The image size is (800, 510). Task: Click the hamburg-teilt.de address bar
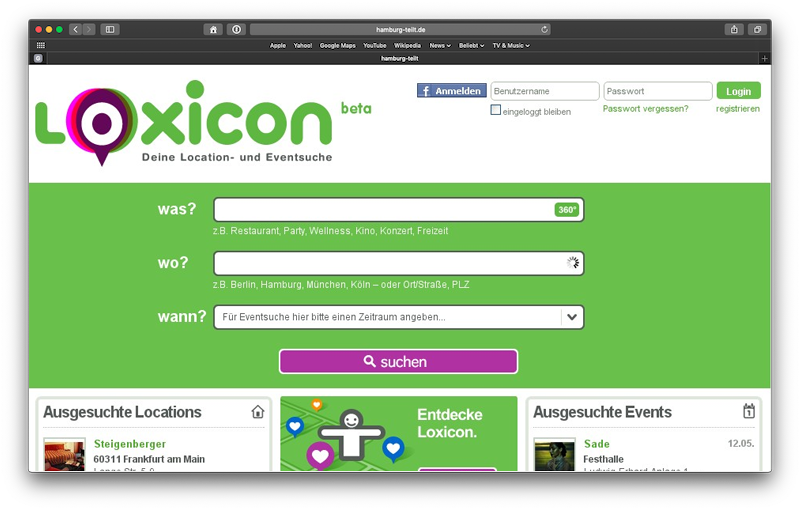click(x=400, y=30)
